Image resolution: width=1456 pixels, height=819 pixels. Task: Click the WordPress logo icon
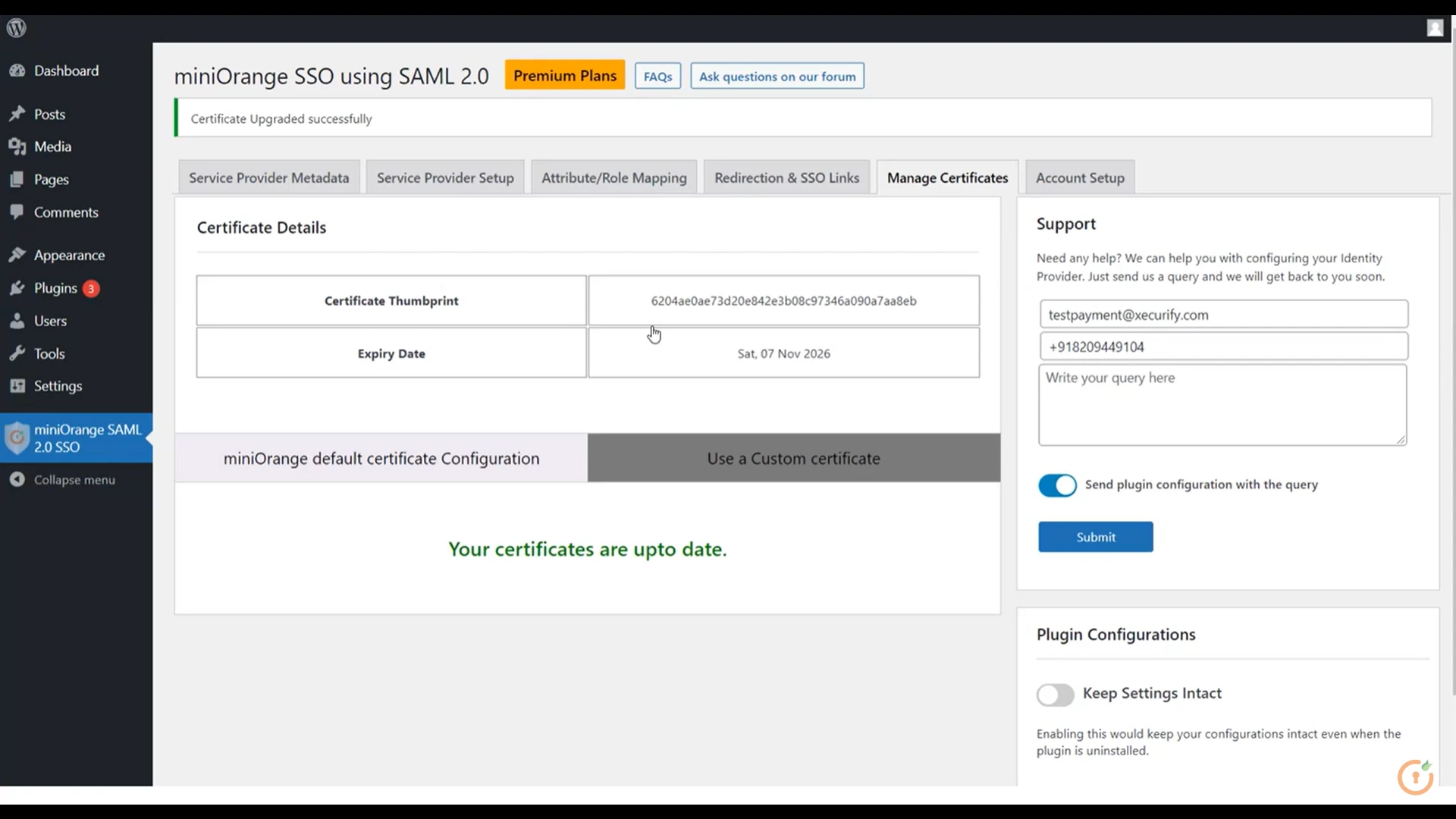click(x=17, y=28)
